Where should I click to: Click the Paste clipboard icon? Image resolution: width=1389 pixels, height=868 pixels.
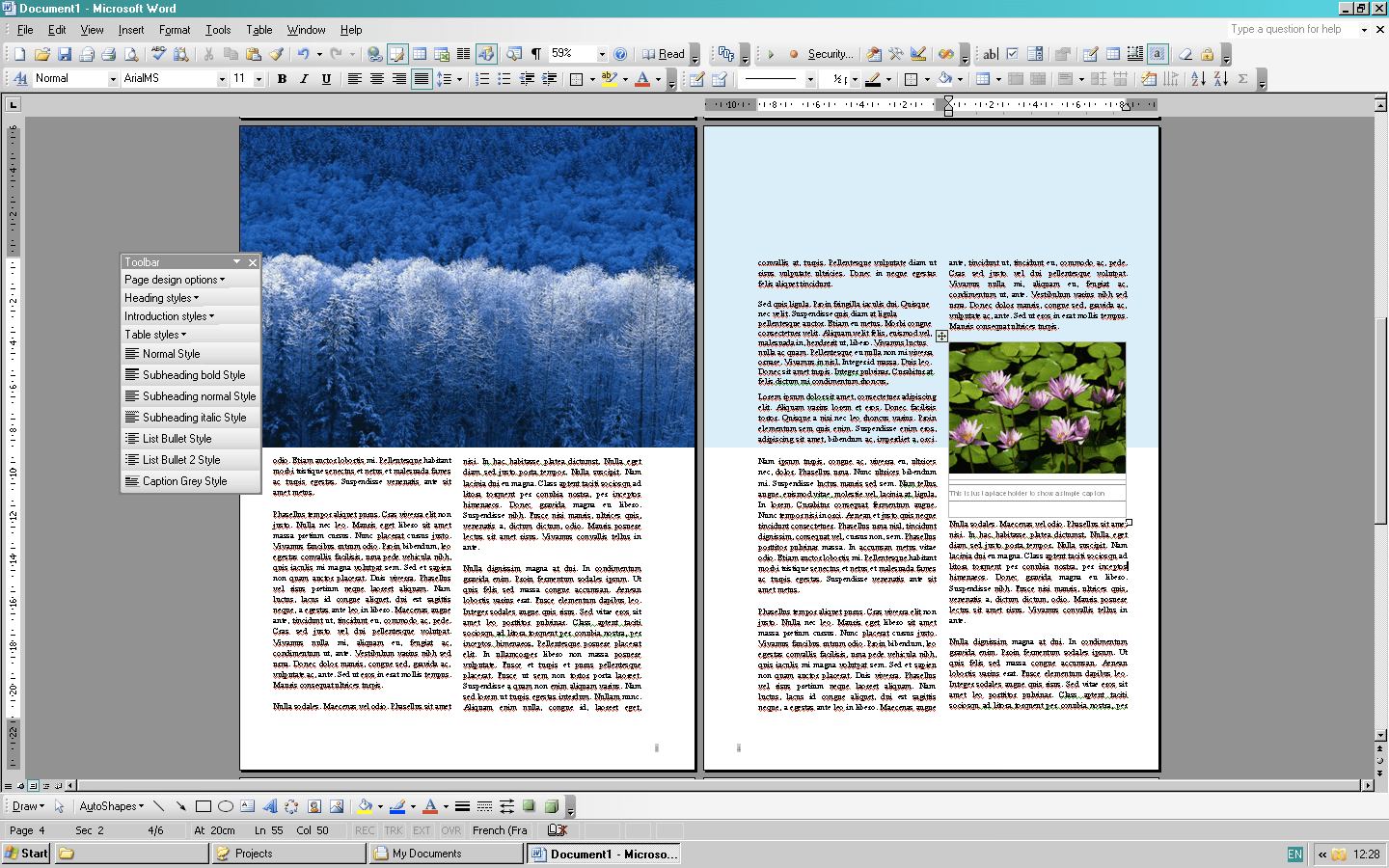click(254, 54)
